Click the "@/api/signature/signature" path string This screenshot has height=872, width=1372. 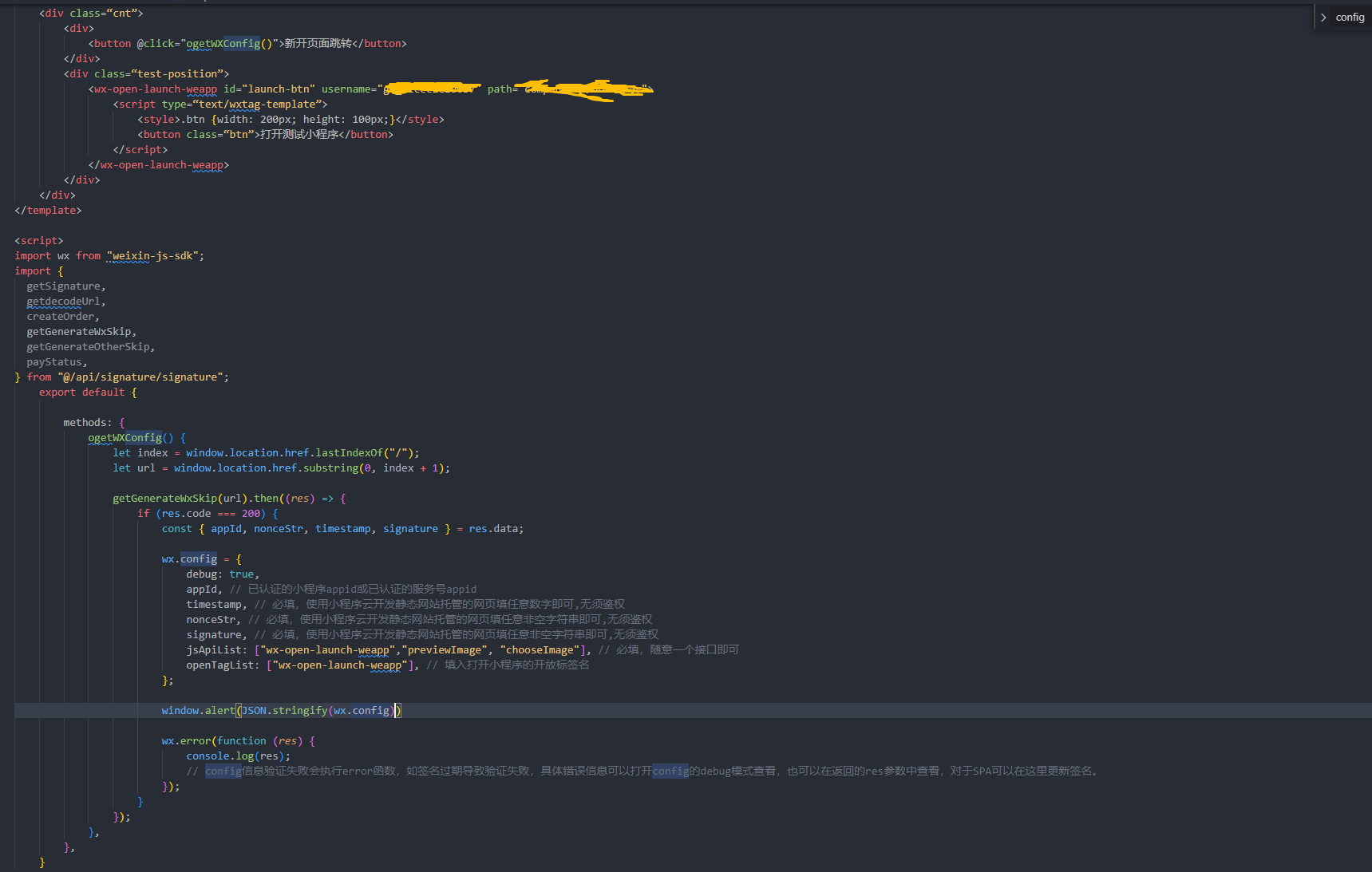click(x=140, y=377)
